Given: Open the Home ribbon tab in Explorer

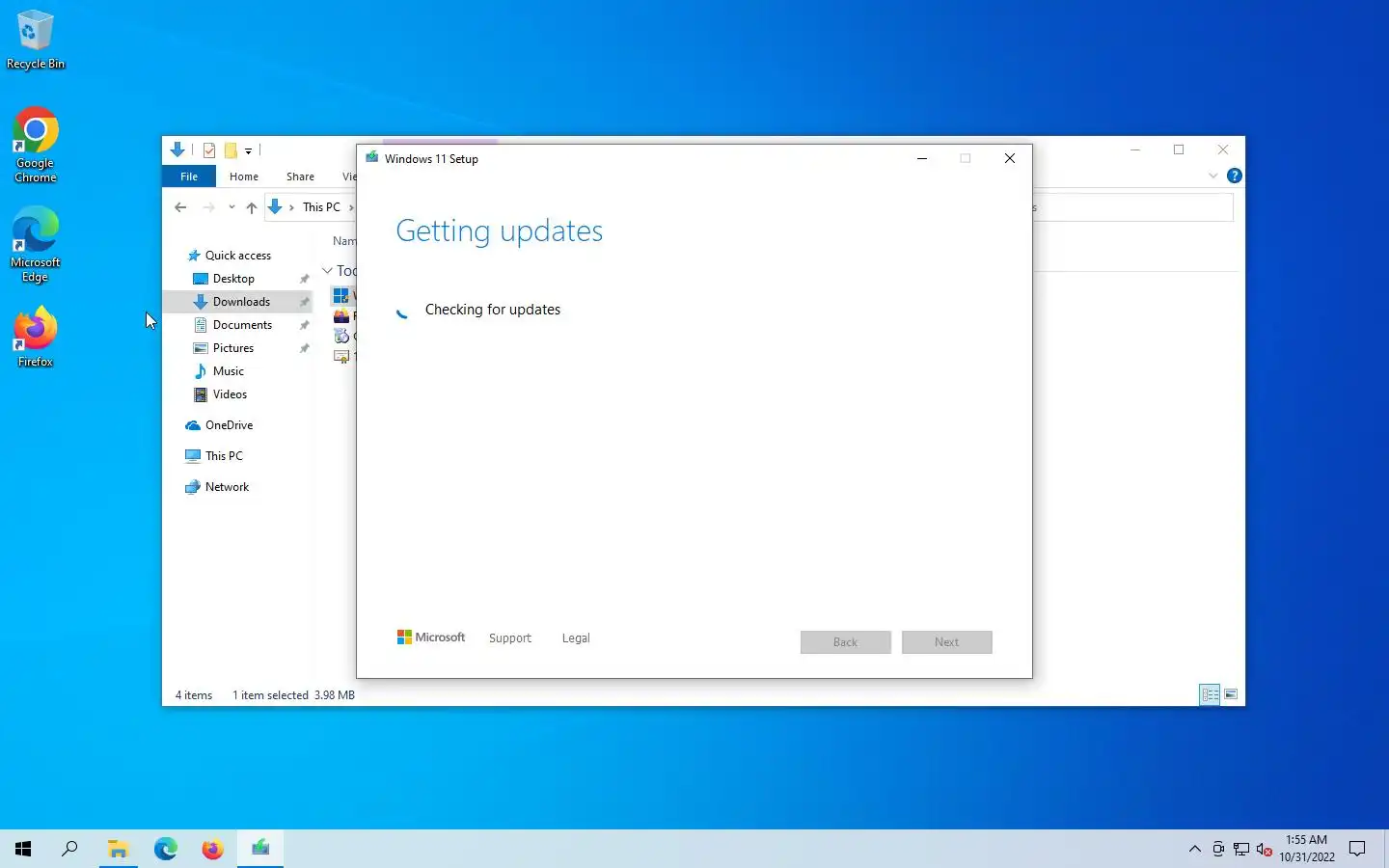Looking at the screenshot, I should coord(244,176).
